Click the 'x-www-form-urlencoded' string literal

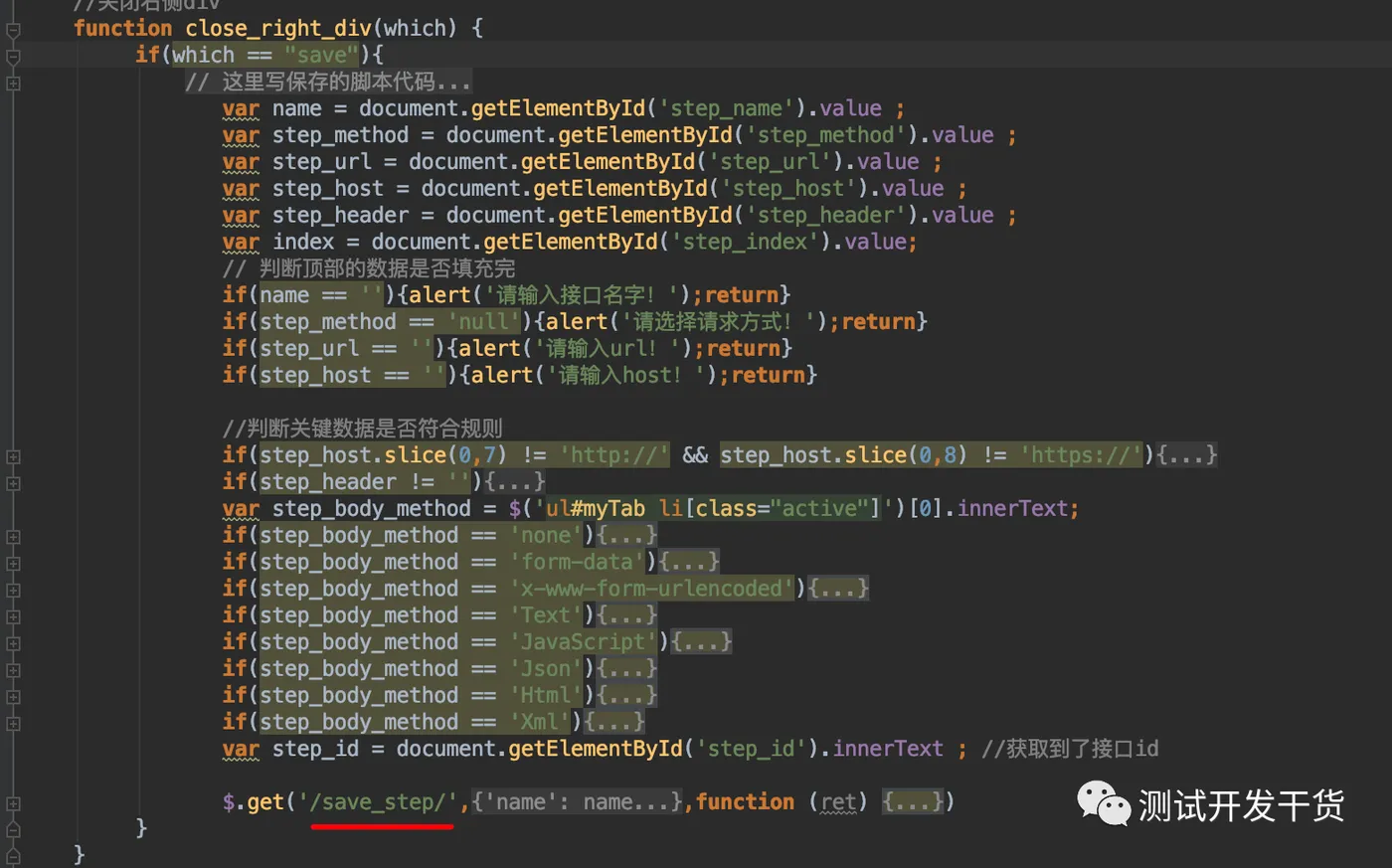[651, 589]
